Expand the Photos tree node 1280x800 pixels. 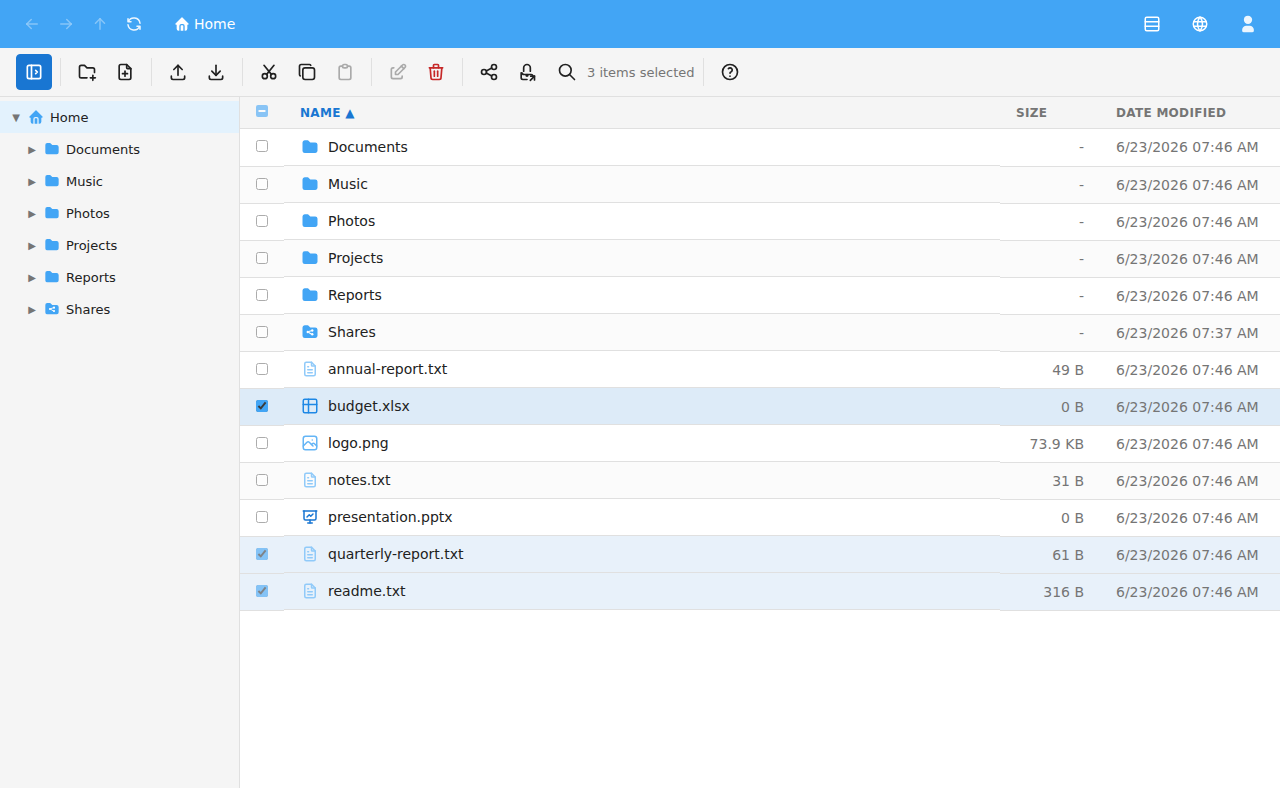(x=32, y=213)
